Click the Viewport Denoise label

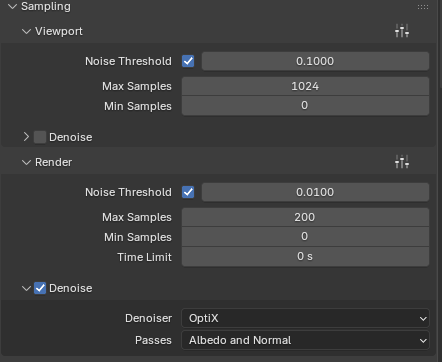[x=70, y=137]
